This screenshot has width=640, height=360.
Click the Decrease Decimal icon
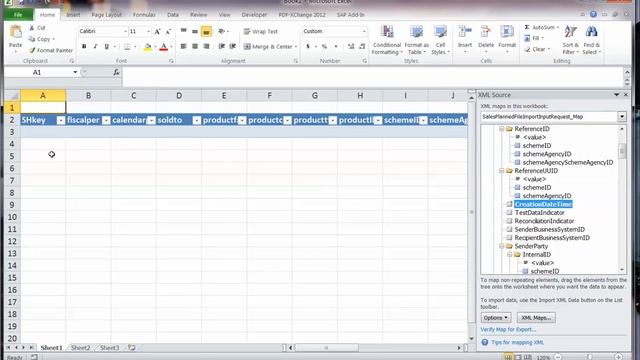tap(362, 47)
